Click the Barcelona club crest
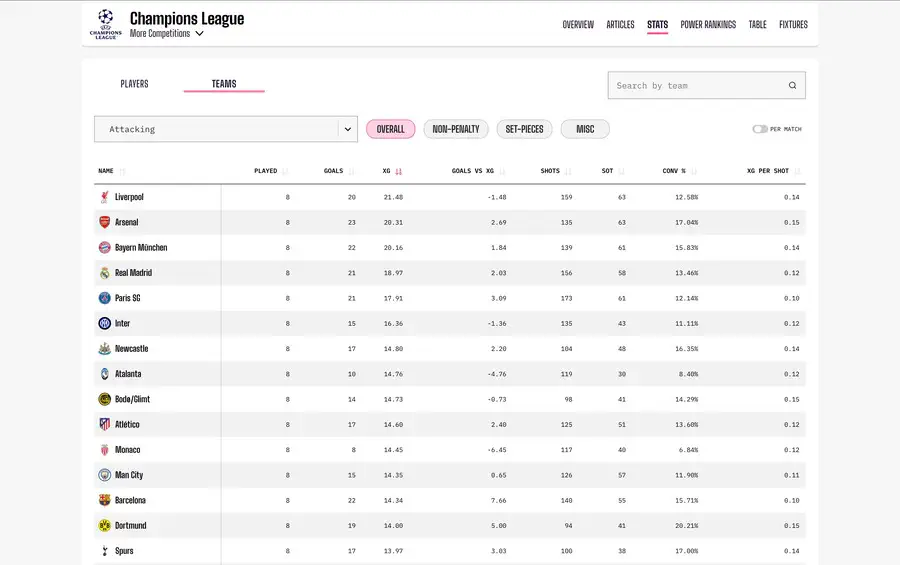 (x=104, y=500)
